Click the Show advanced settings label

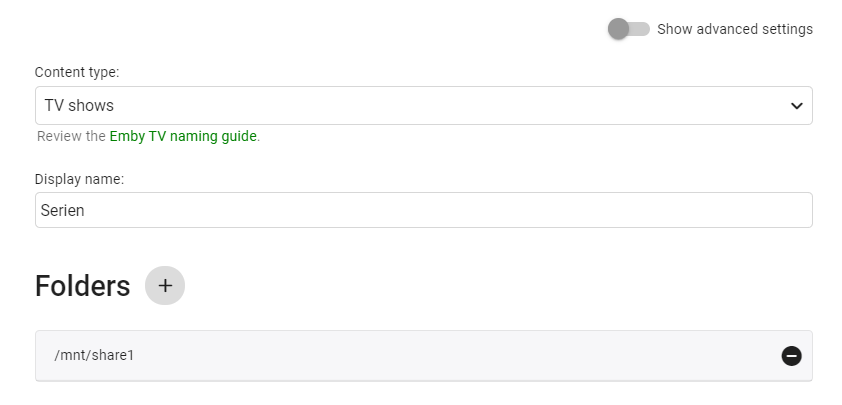click(735, 29)
